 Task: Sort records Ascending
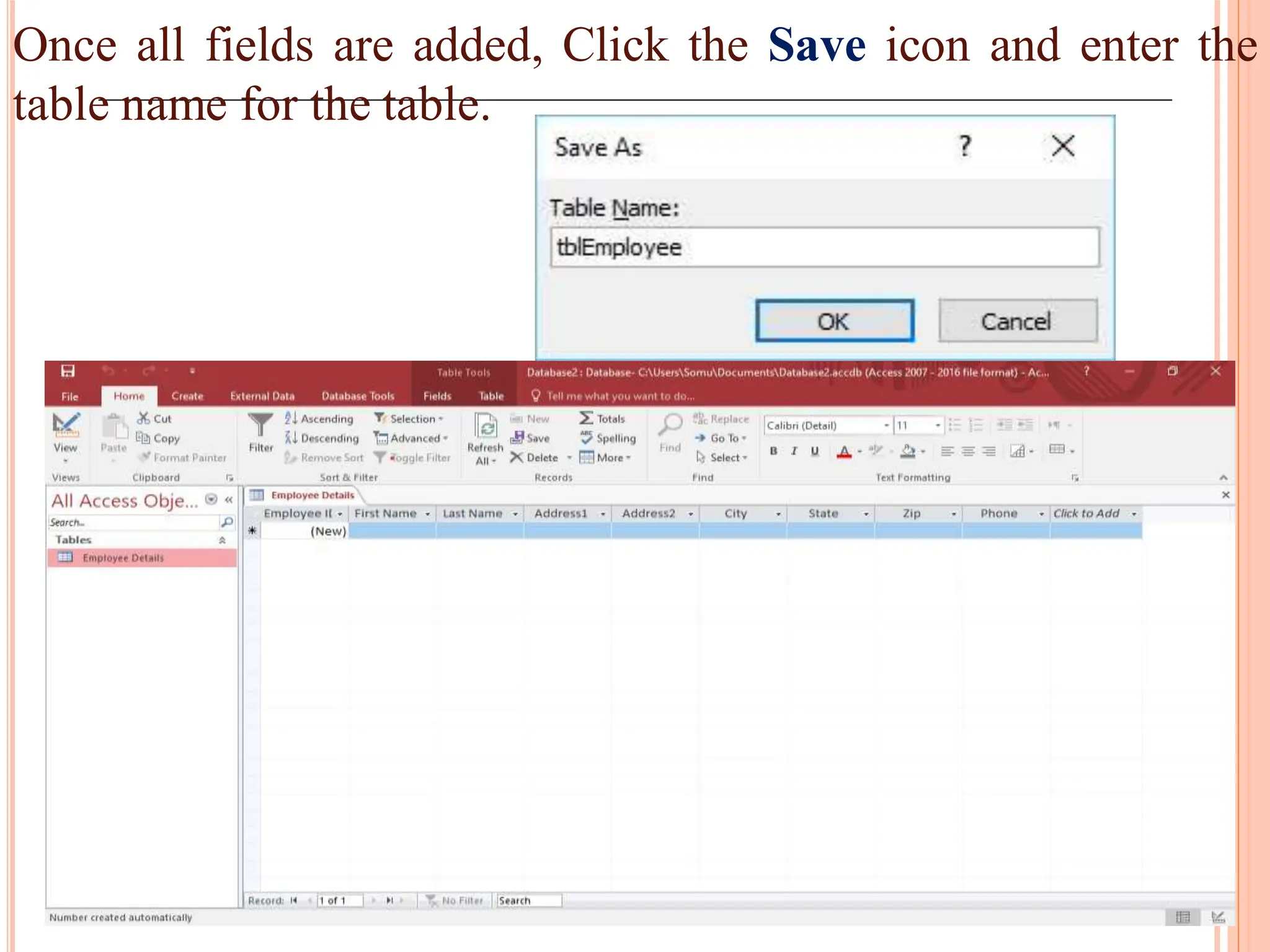coord(319,418)
